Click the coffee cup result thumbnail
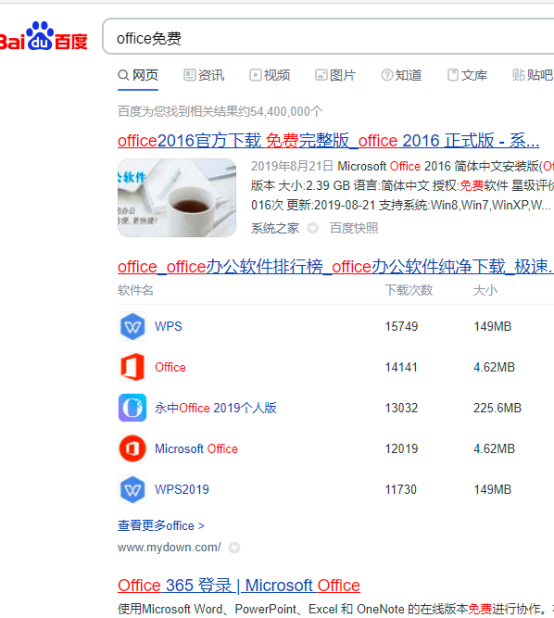 [x=177, y=197]
